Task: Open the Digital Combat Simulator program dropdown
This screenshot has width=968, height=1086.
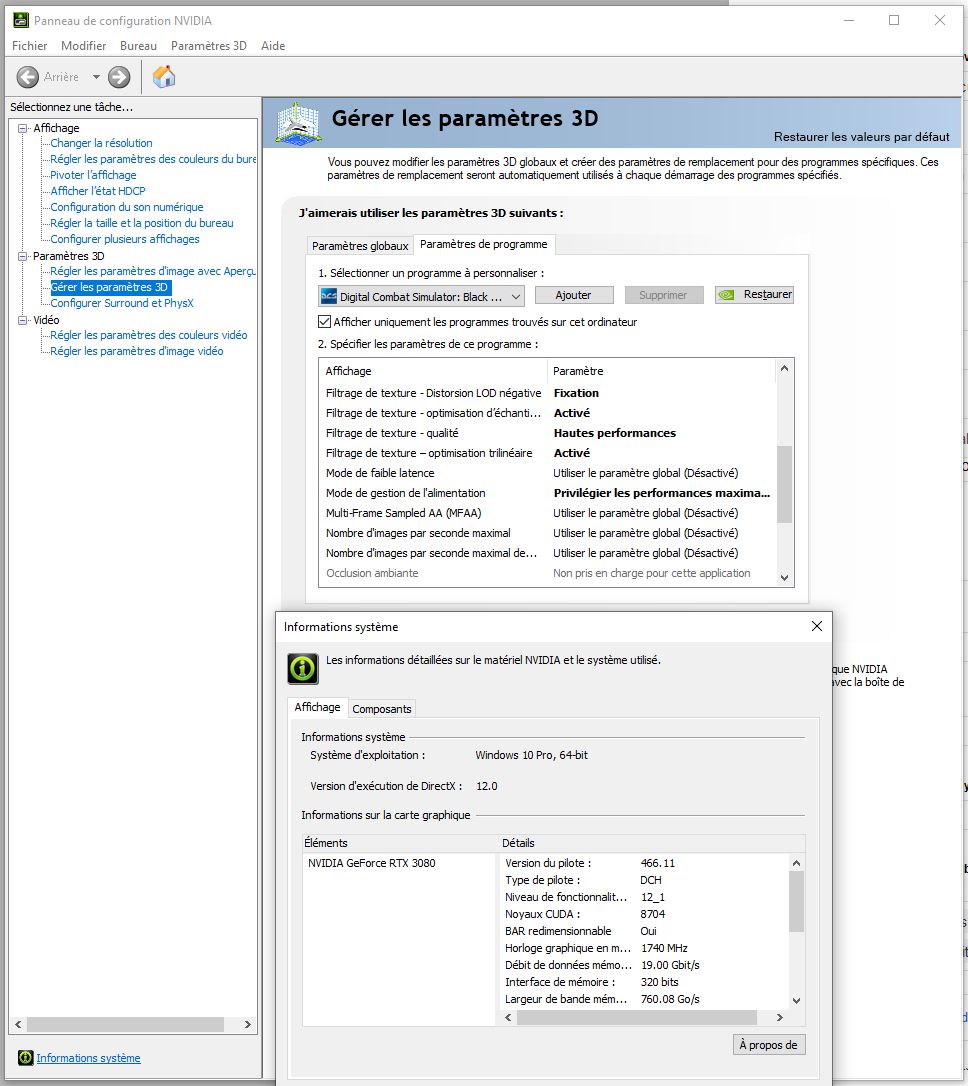Action: pos(421,296)
